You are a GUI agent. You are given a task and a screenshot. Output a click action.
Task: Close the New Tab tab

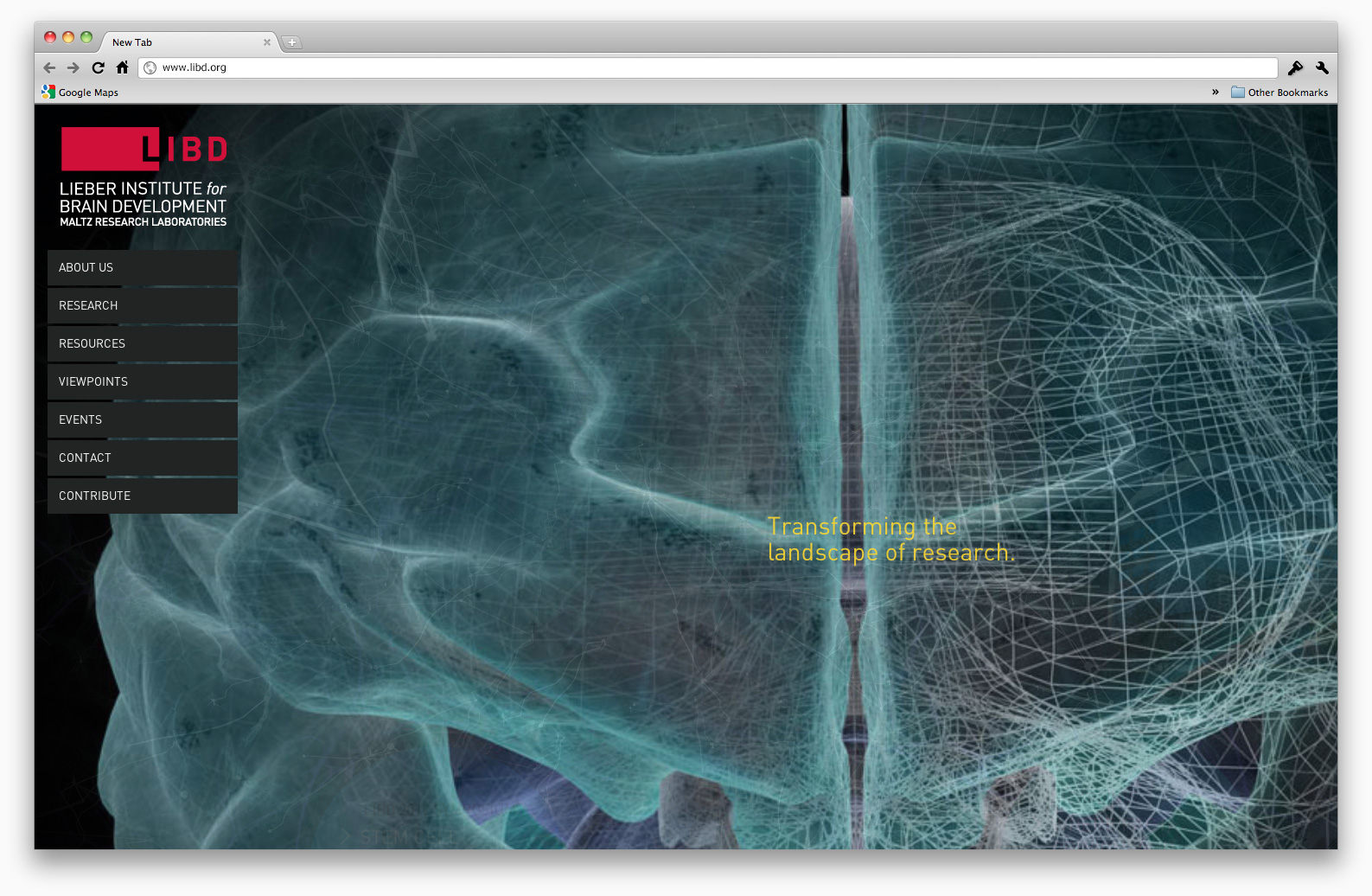[x=267, y=42]
